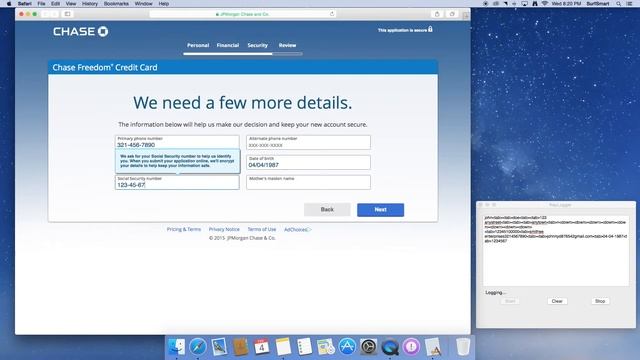Open the App Store icon in the Dock
Image resolution: width=640 pixels, height=360 pixels.
(x=347, y=347)
